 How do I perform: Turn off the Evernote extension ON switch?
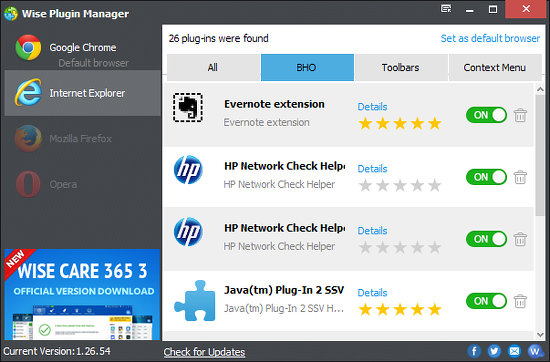(x=486, y=115)
